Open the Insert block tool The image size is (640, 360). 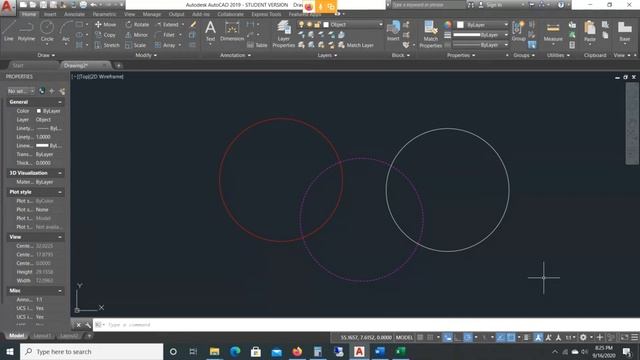(393, 31)
